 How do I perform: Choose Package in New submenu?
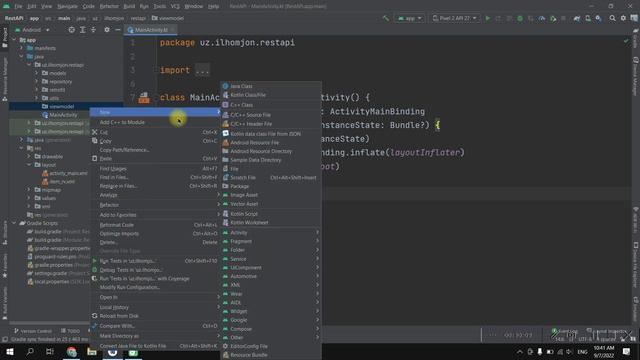[271, 186]
